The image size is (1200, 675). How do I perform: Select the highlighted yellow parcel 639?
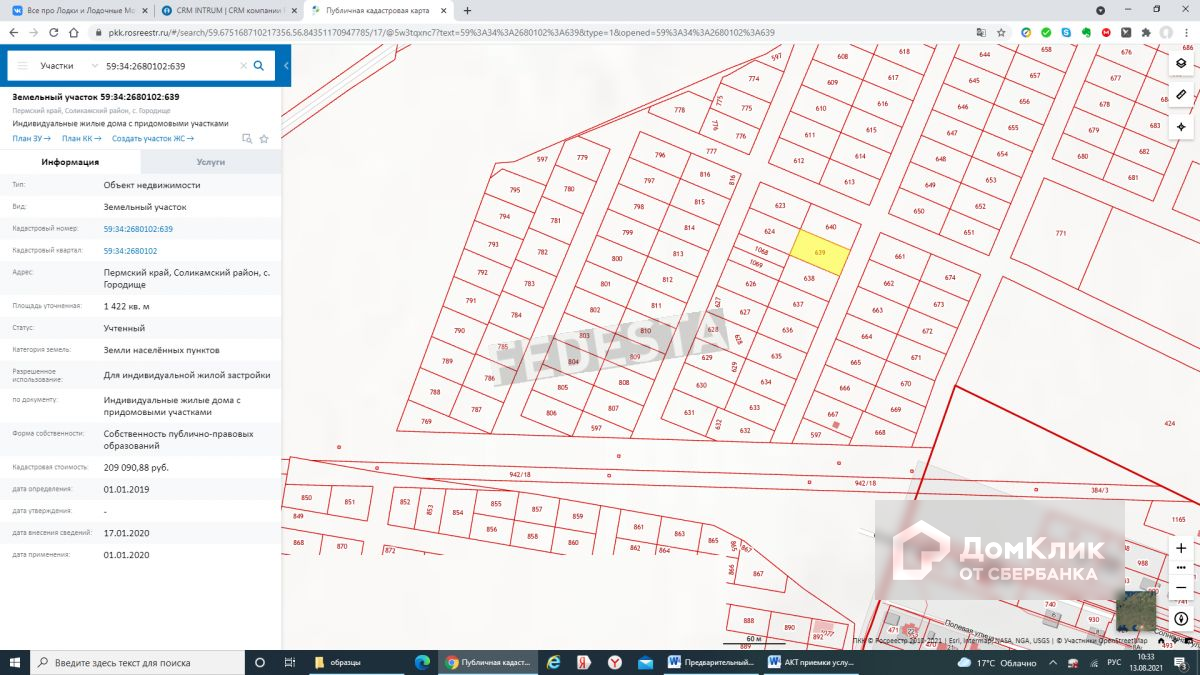tap(821, 252)
